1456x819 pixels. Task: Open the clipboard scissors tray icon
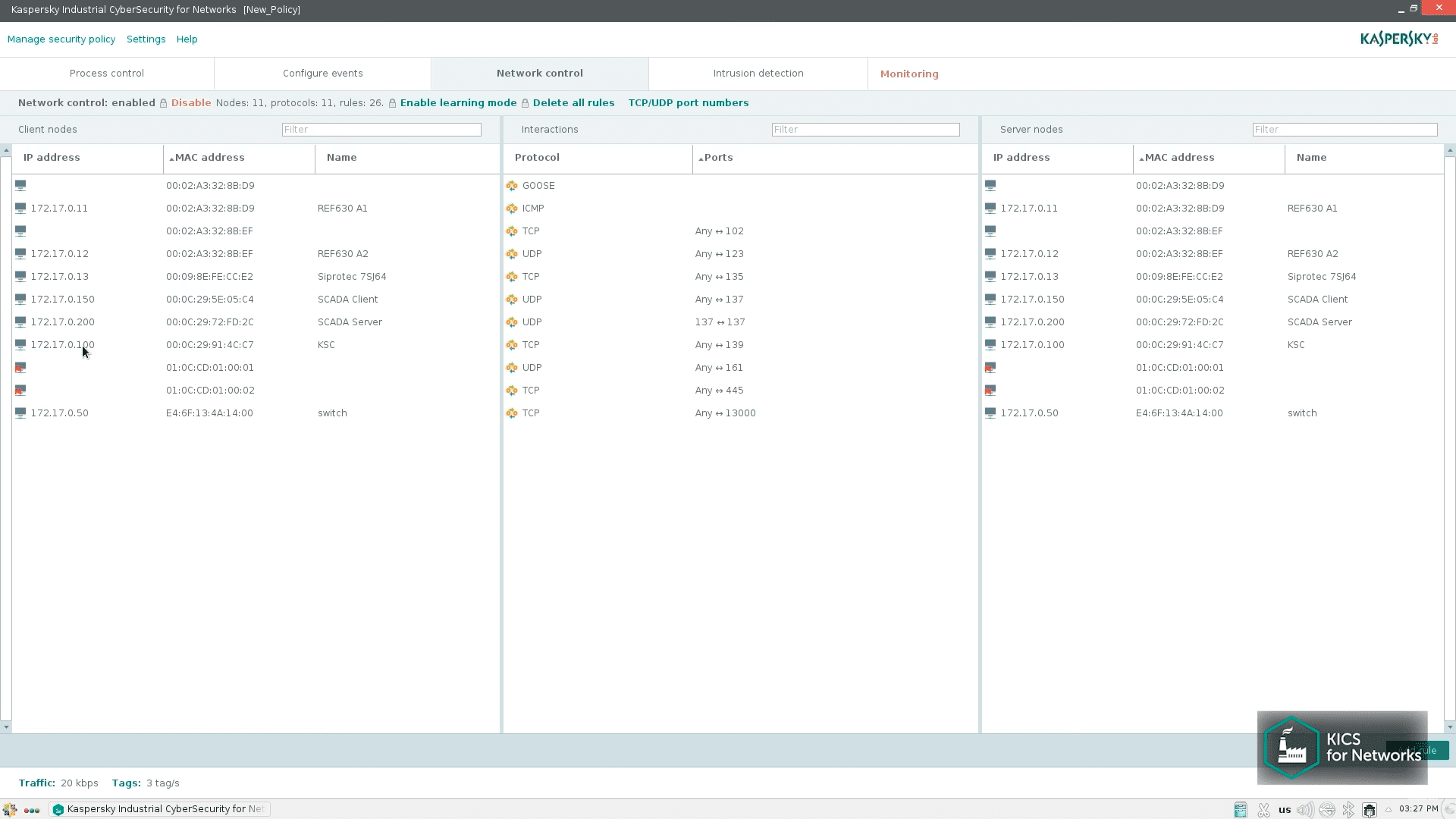1263,810
